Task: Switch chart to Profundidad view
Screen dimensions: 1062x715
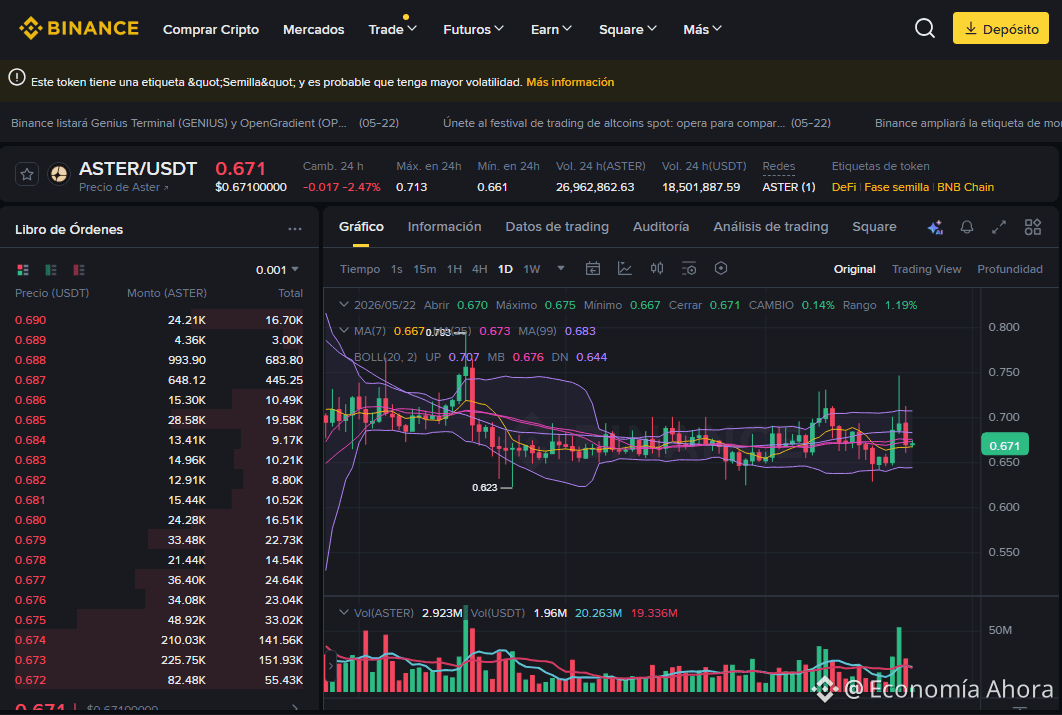Action: (x=1010, y=269)
